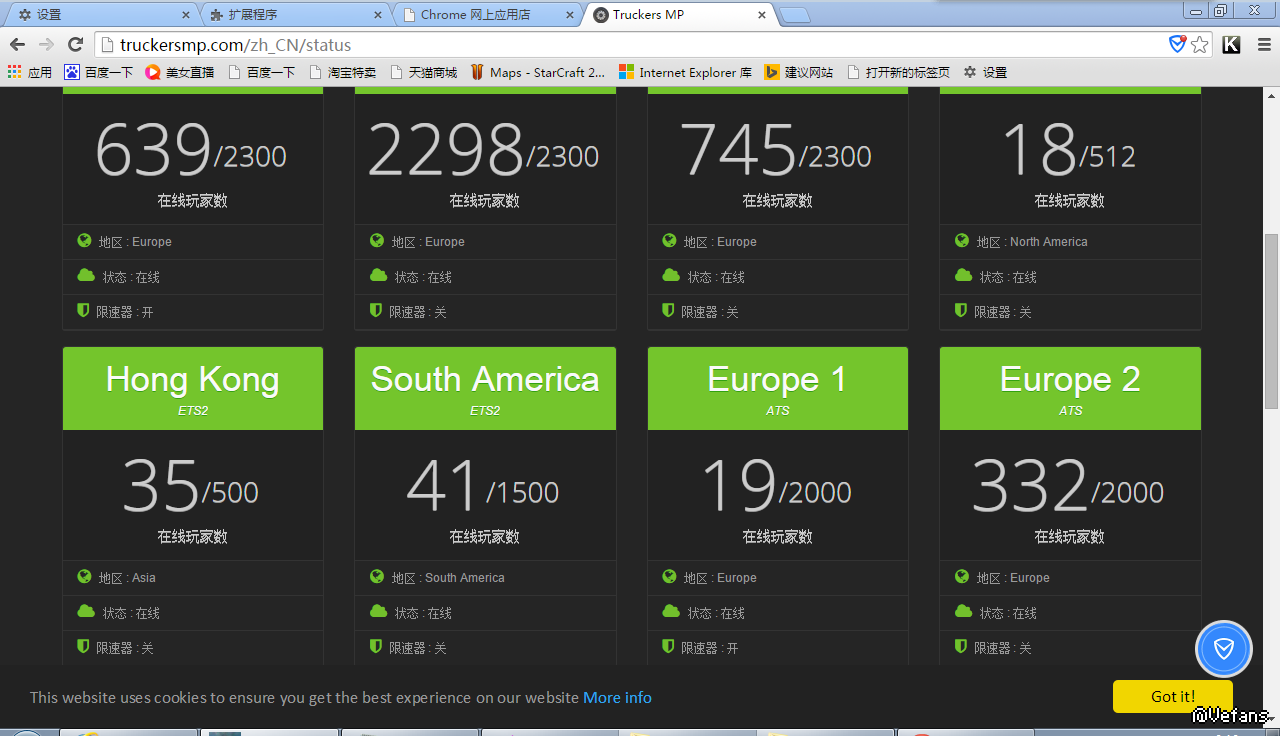This screenshot has height=736, width=1280.
Task: Click the browser back arrow
Action: (17, 45)
